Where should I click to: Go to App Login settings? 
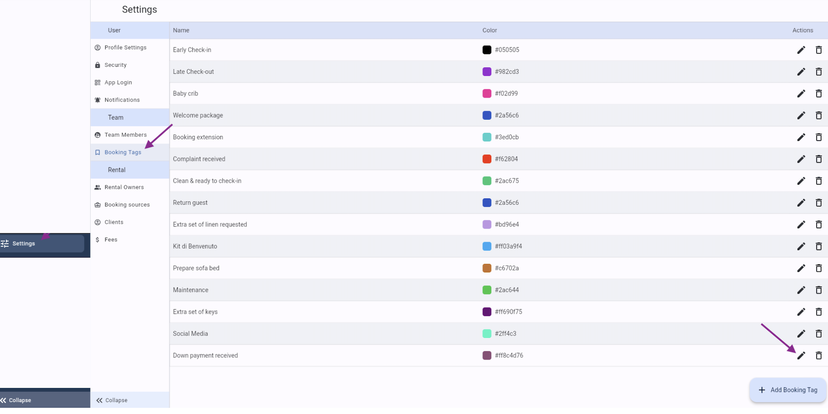click(130, 82)
